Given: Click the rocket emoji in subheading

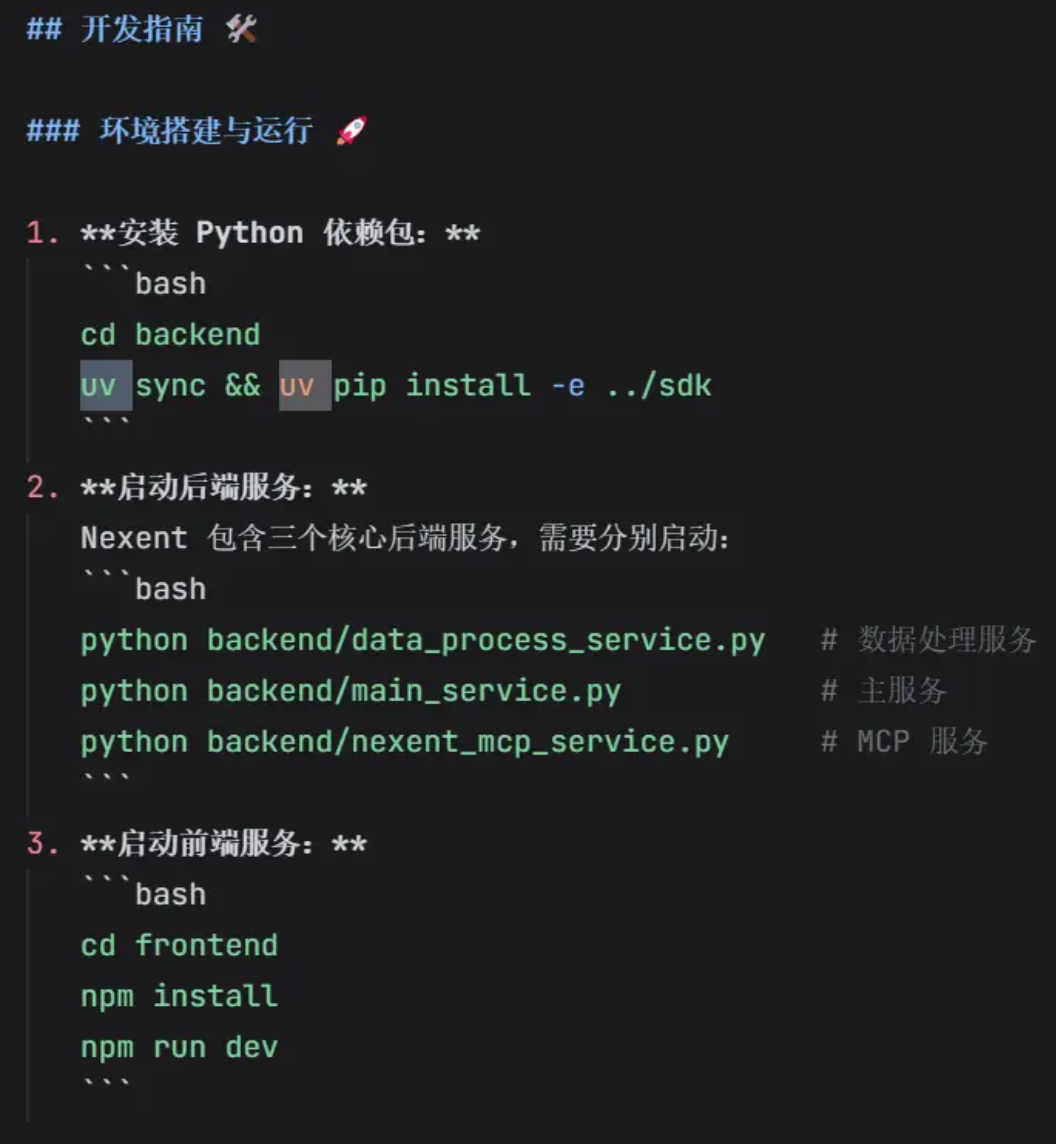Looking at the screenshot, I should [352, 131].
